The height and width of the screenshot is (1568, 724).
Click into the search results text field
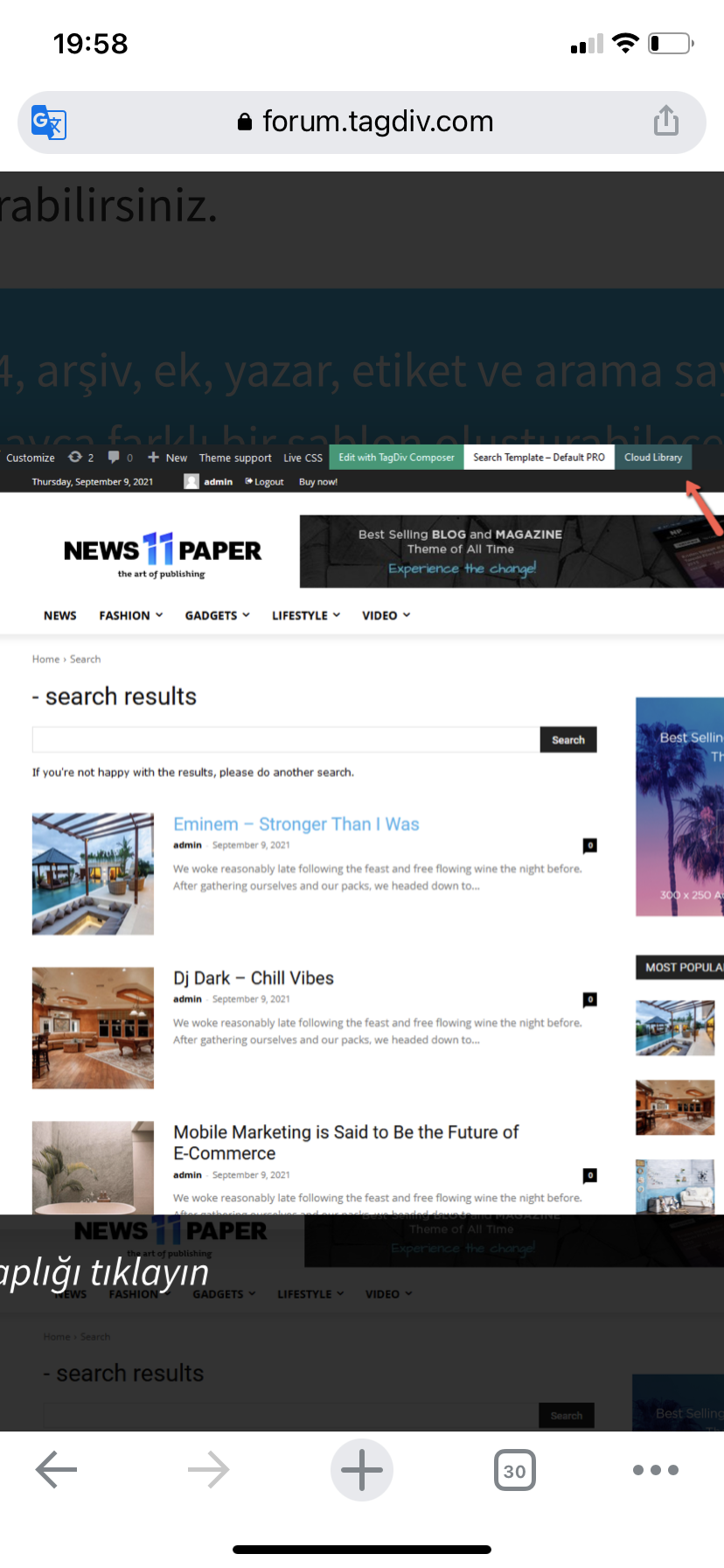coord(286,739)
